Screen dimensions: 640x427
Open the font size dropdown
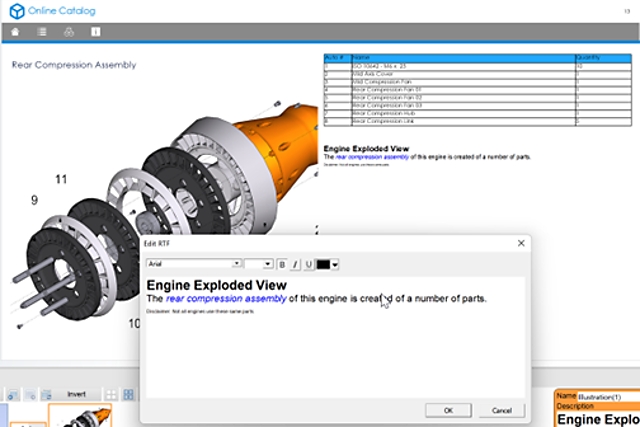point(268,264)
